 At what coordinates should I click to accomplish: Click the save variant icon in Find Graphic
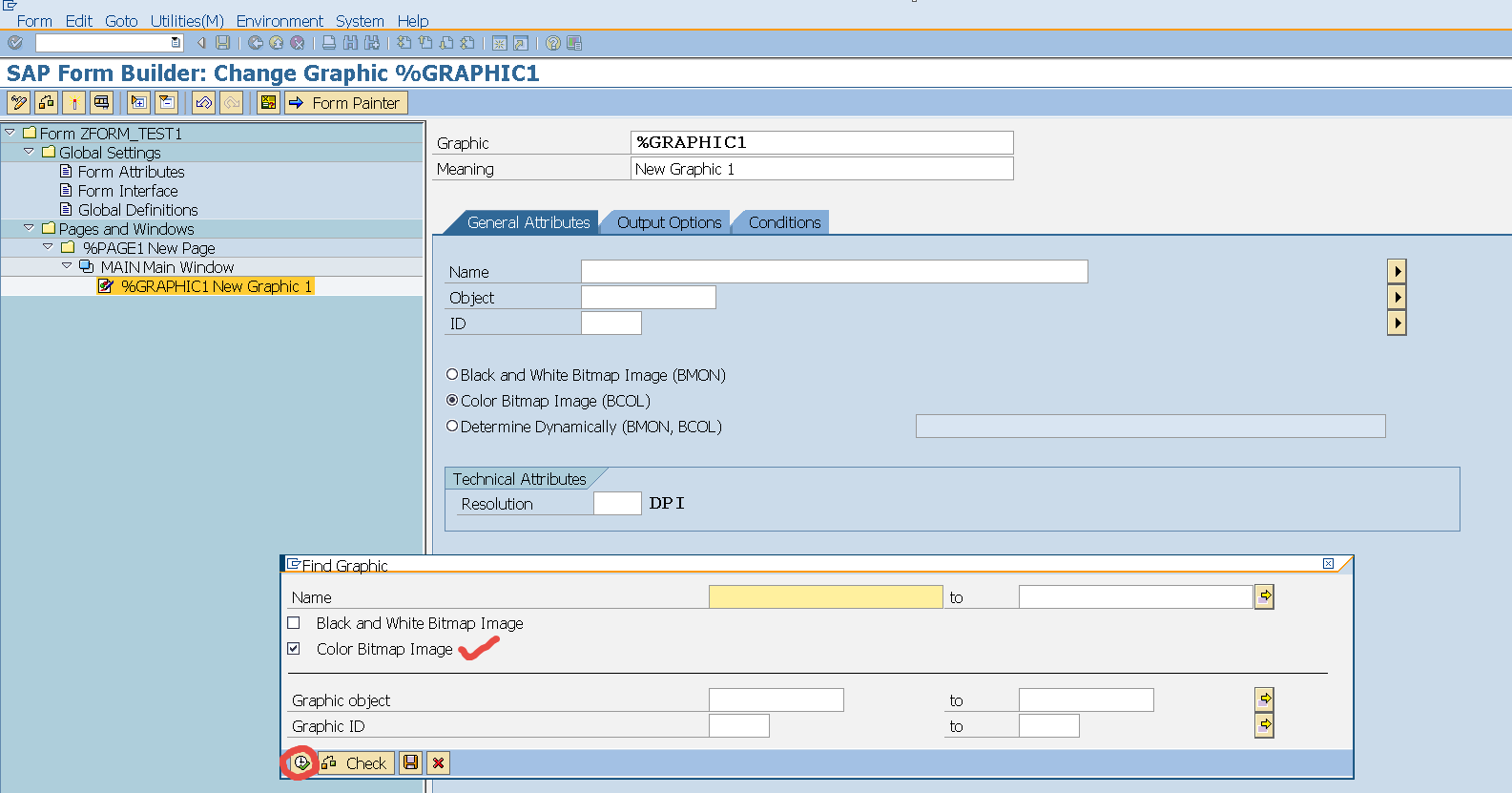(410, 762)
